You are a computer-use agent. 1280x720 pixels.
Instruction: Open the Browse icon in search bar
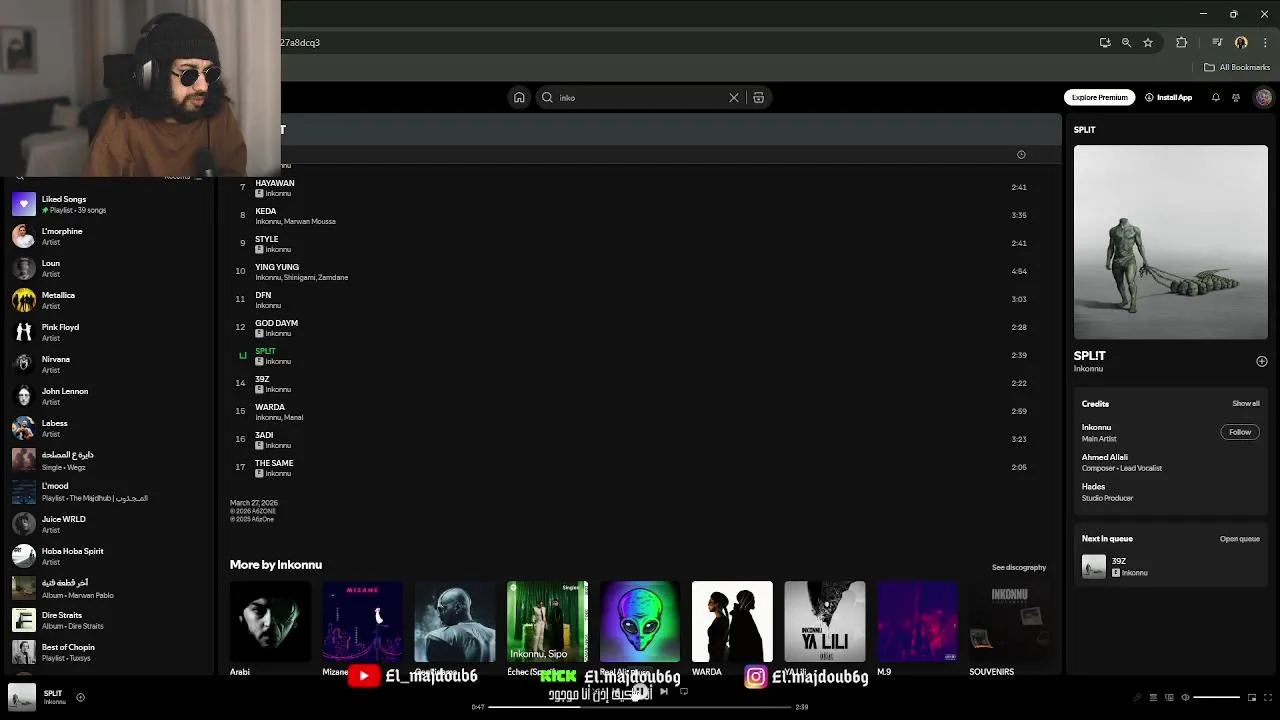click(x=758, y=97)
